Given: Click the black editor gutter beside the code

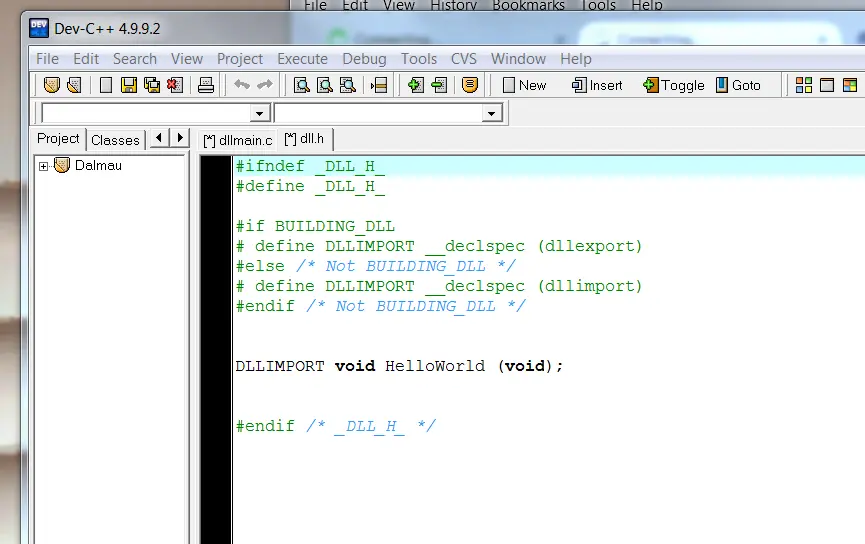Looking at the screenshot, I should (x=216, y=350).
